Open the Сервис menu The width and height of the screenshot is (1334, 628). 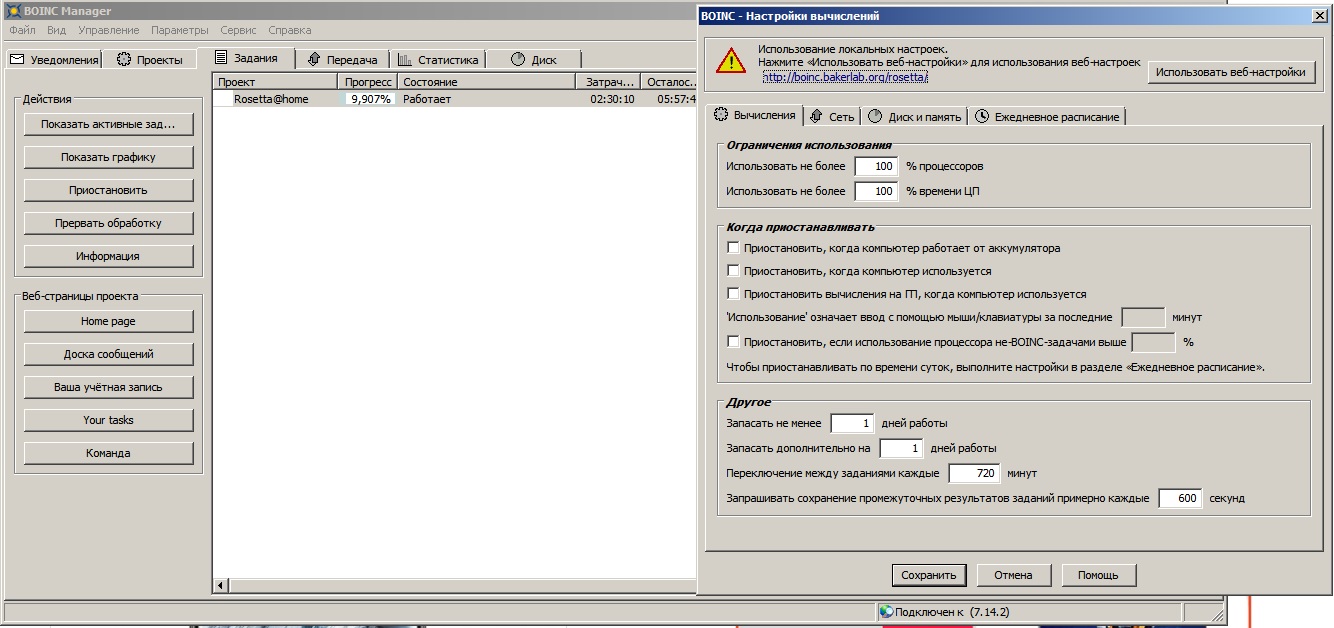238,30
